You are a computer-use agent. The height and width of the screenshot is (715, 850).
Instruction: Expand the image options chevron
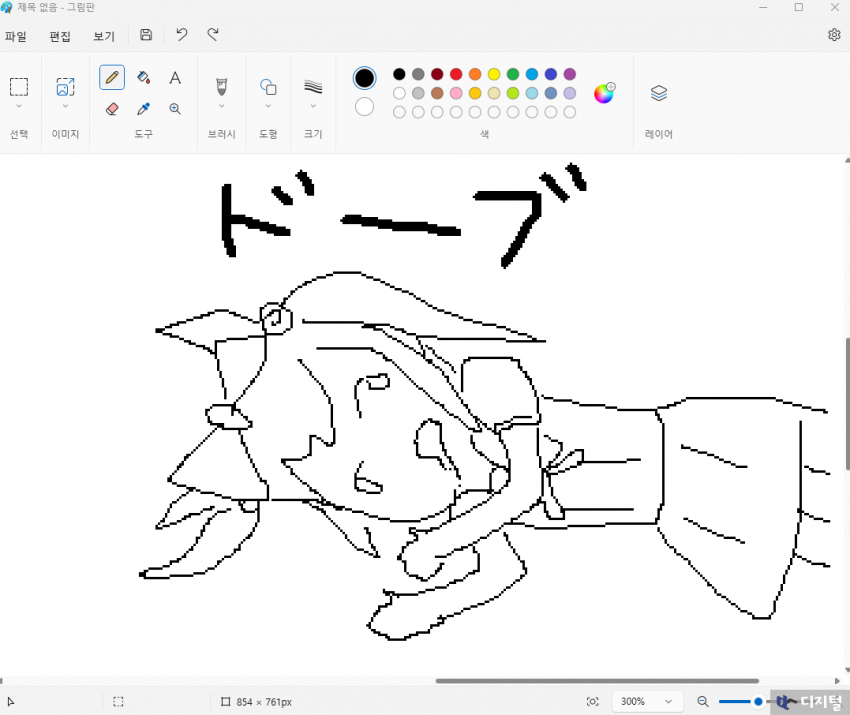66,106
